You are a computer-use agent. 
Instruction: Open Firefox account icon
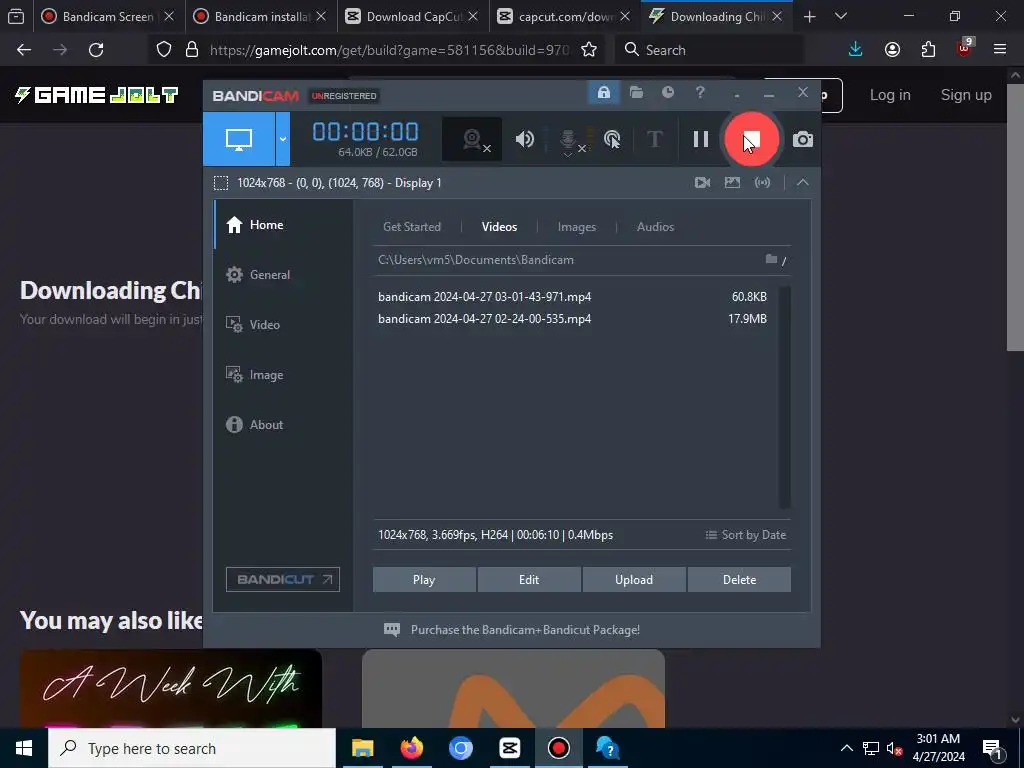click(x=892, y=50)
